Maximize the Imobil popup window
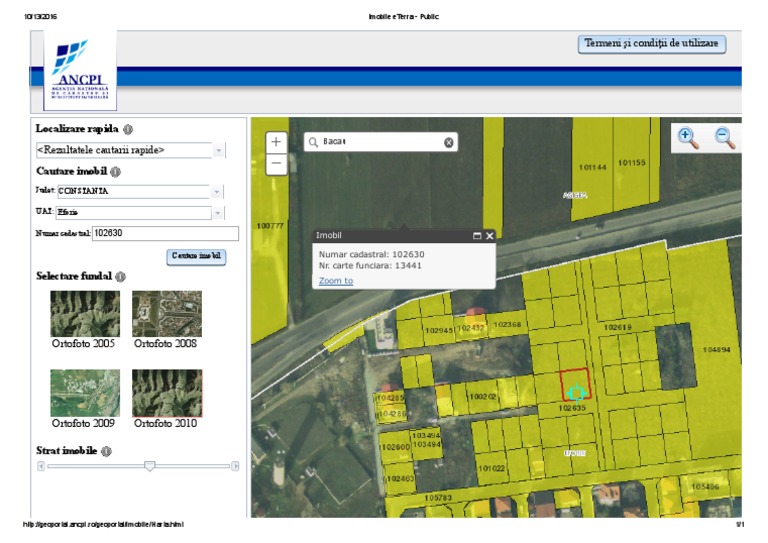 (477, 235)
